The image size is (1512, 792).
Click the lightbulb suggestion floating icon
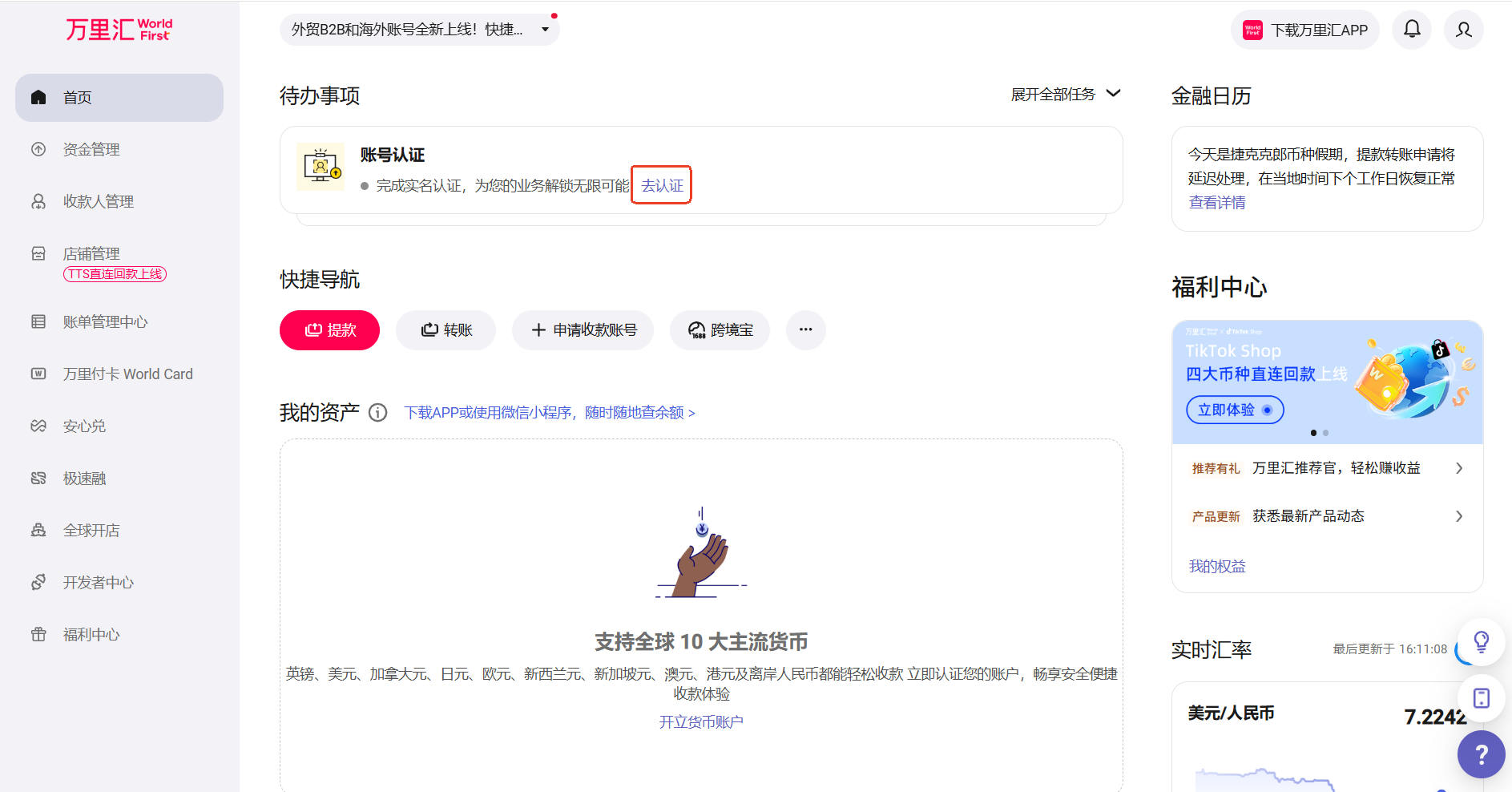(1482, 641)
